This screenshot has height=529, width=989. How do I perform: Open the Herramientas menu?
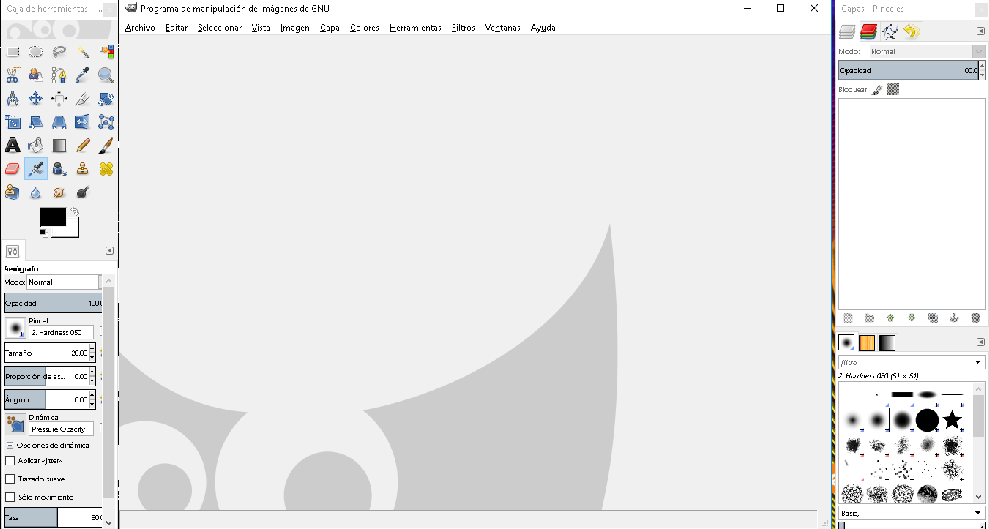point(415,28)
